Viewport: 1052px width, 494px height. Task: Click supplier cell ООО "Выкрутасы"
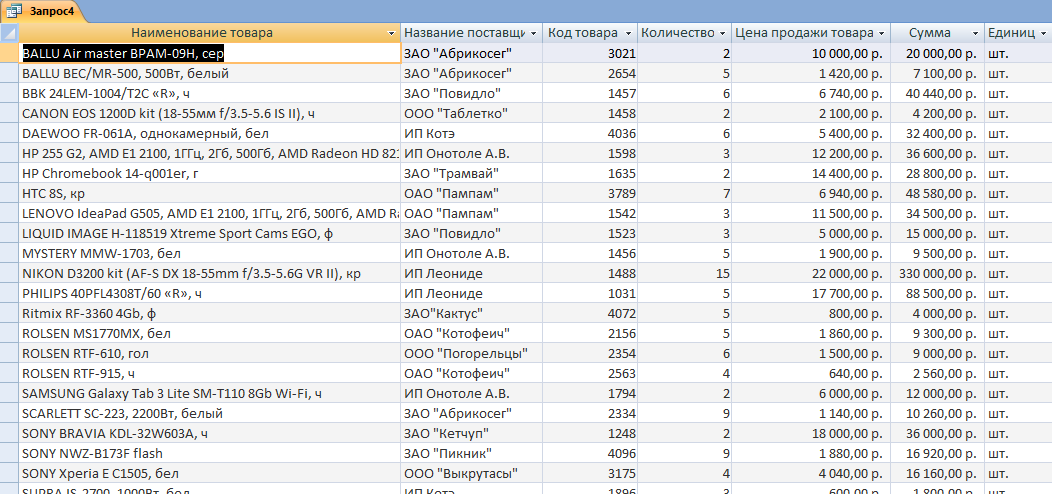(472, 473)
